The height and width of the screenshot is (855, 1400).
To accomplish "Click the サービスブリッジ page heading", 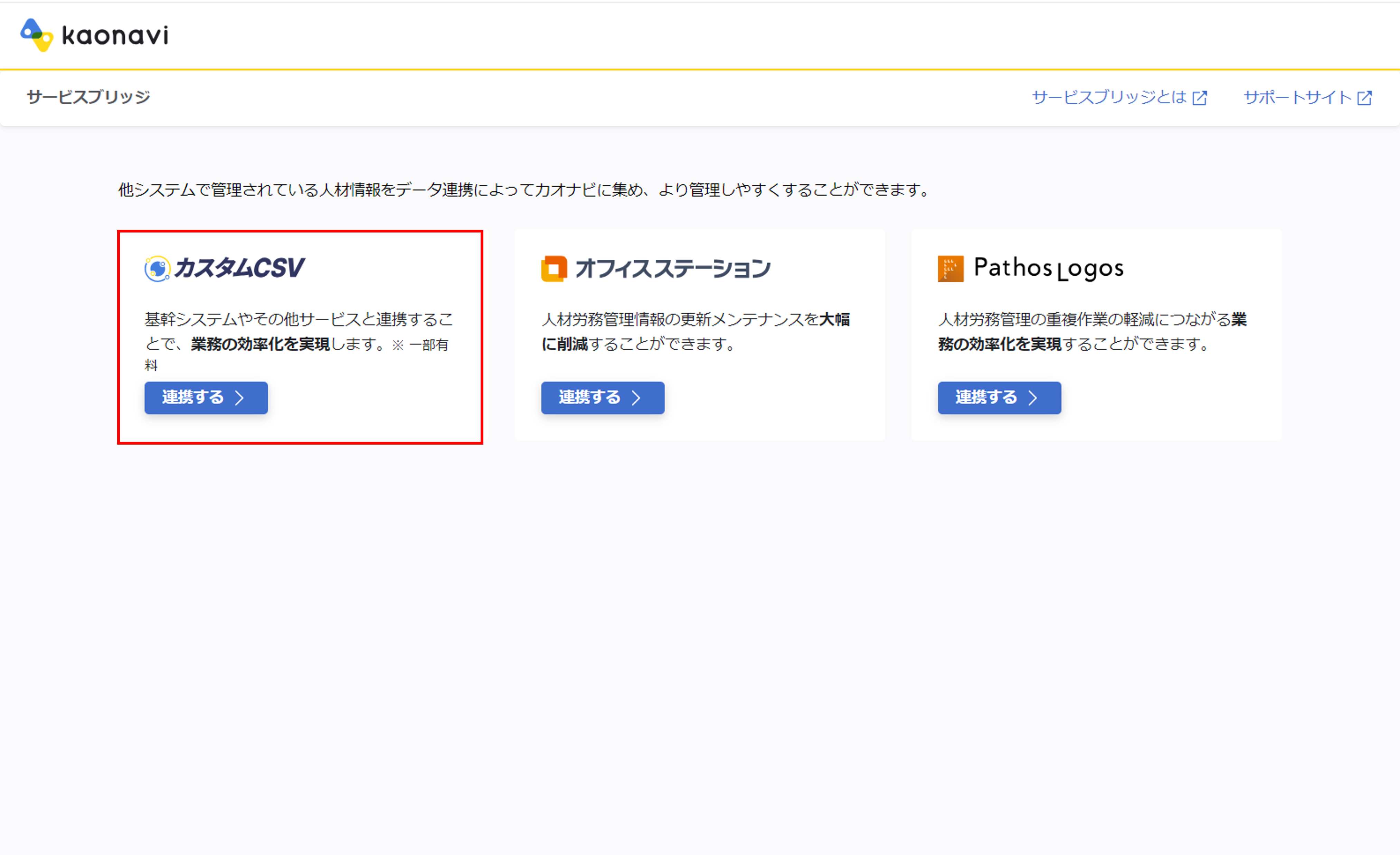I will click(x=88, y=97).
